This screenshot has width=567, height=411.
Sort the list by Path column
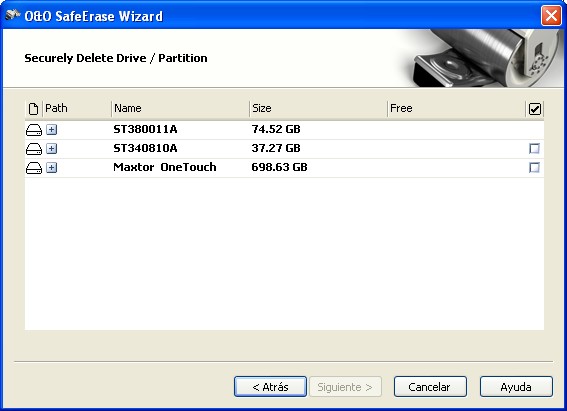tap(77, 108)
